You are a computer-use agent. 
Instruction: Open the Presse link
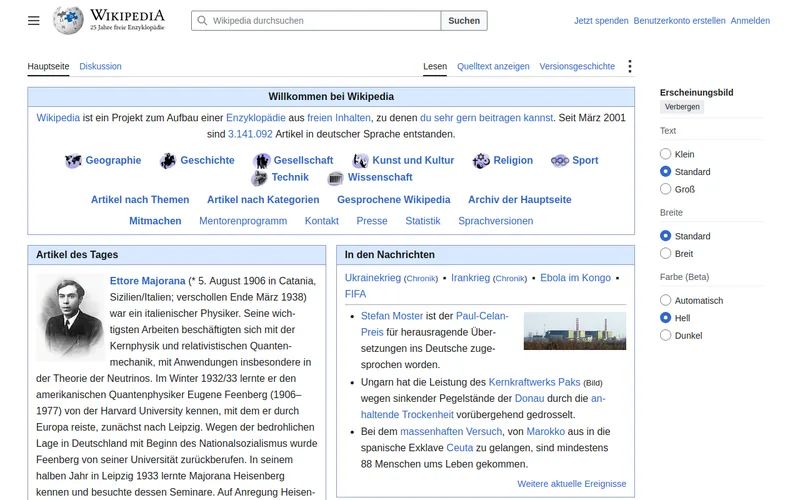point(372,221)
